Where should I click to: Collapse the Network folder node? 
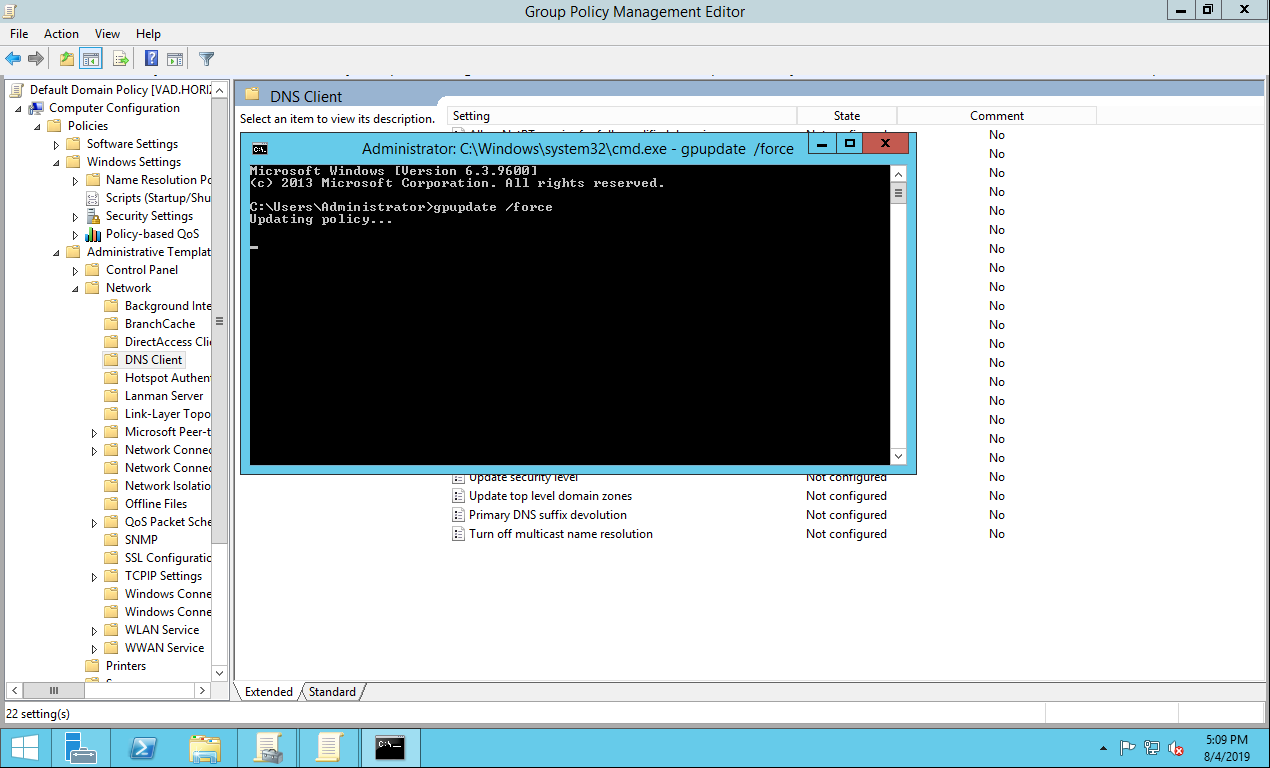click(76, 288)
